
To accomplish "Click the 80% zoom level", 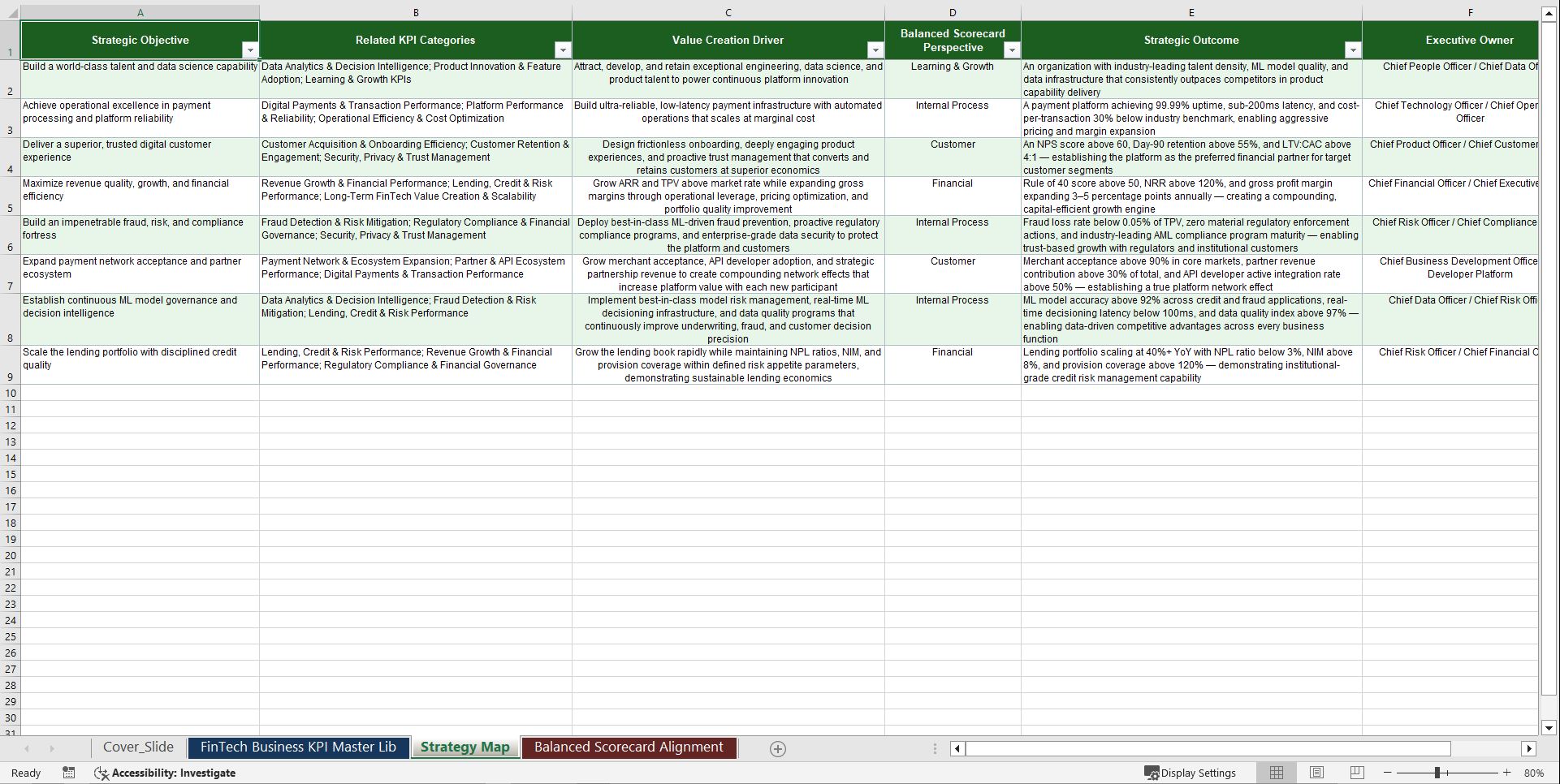I will (1534, 773).
